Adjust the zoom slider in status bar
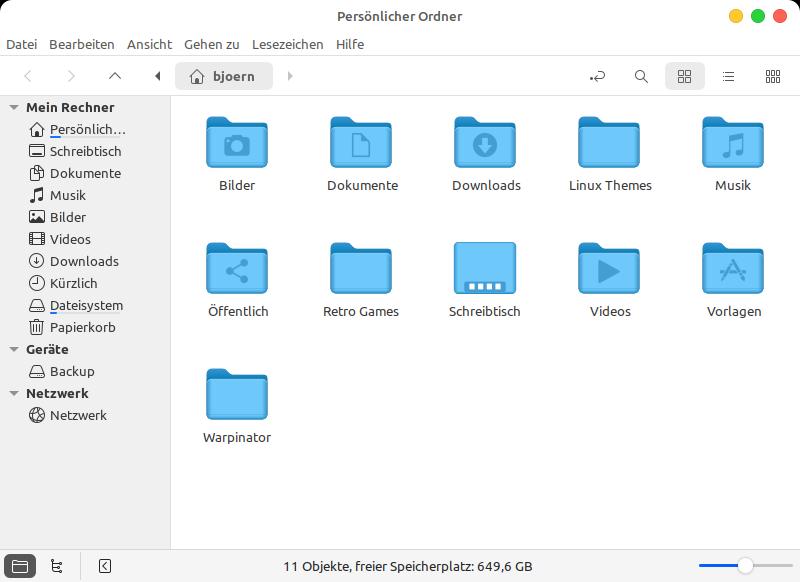Viewport: 800px width, 582px height. coord(745,566)
